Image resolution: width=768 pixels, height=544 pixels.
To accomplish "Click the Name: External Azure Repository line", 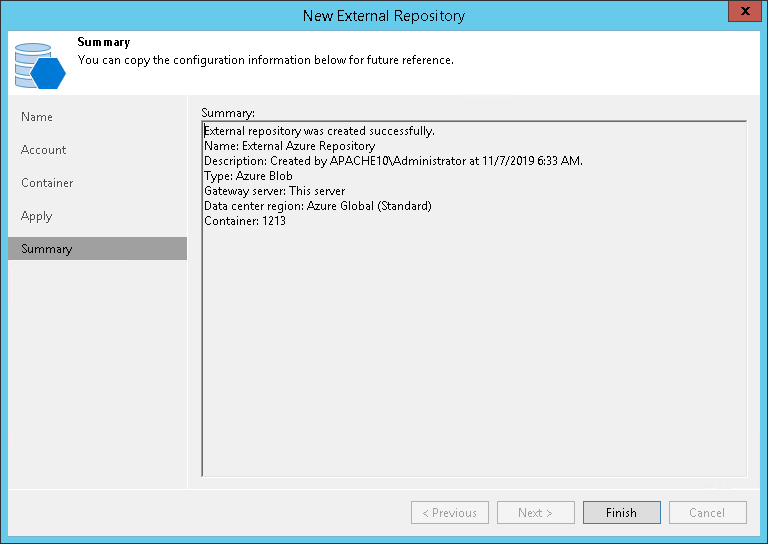I will click(289, 146).
